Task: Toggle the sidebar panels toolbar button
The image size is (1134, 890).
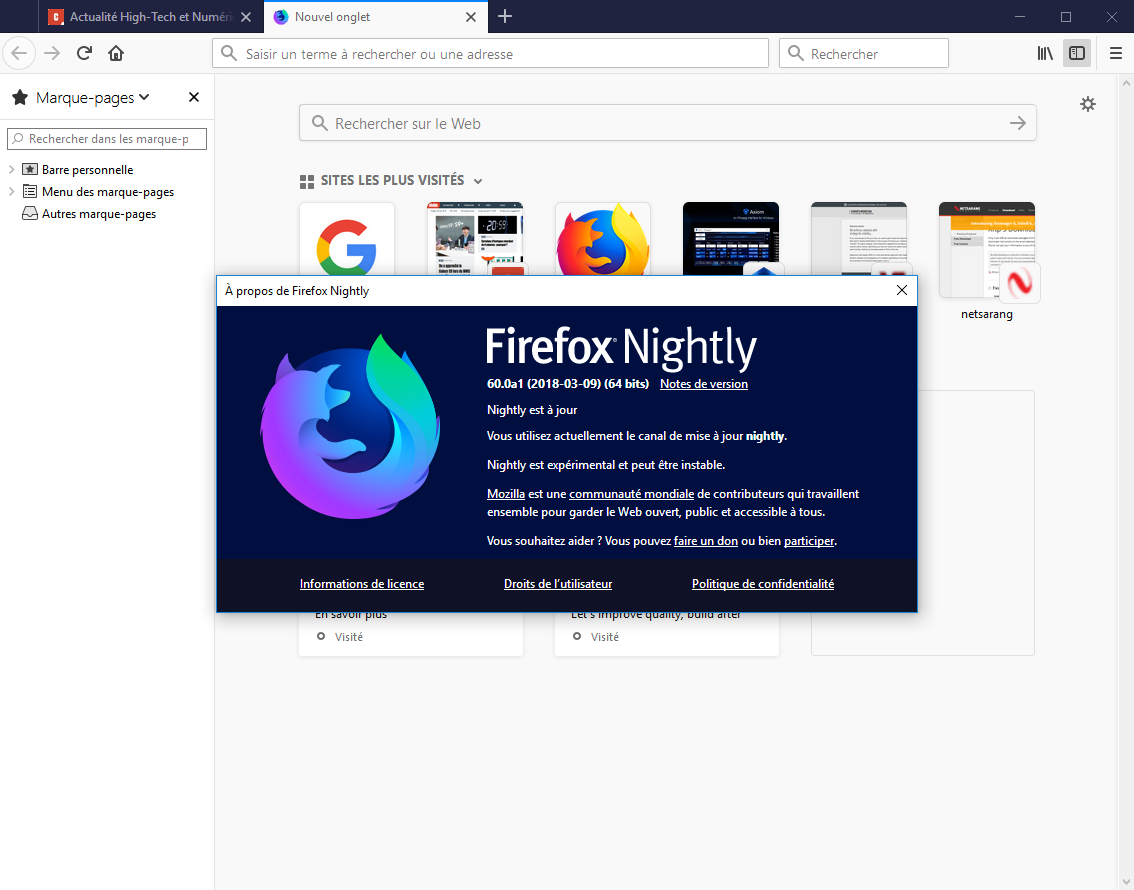Action: click(x=1077, y=53)
